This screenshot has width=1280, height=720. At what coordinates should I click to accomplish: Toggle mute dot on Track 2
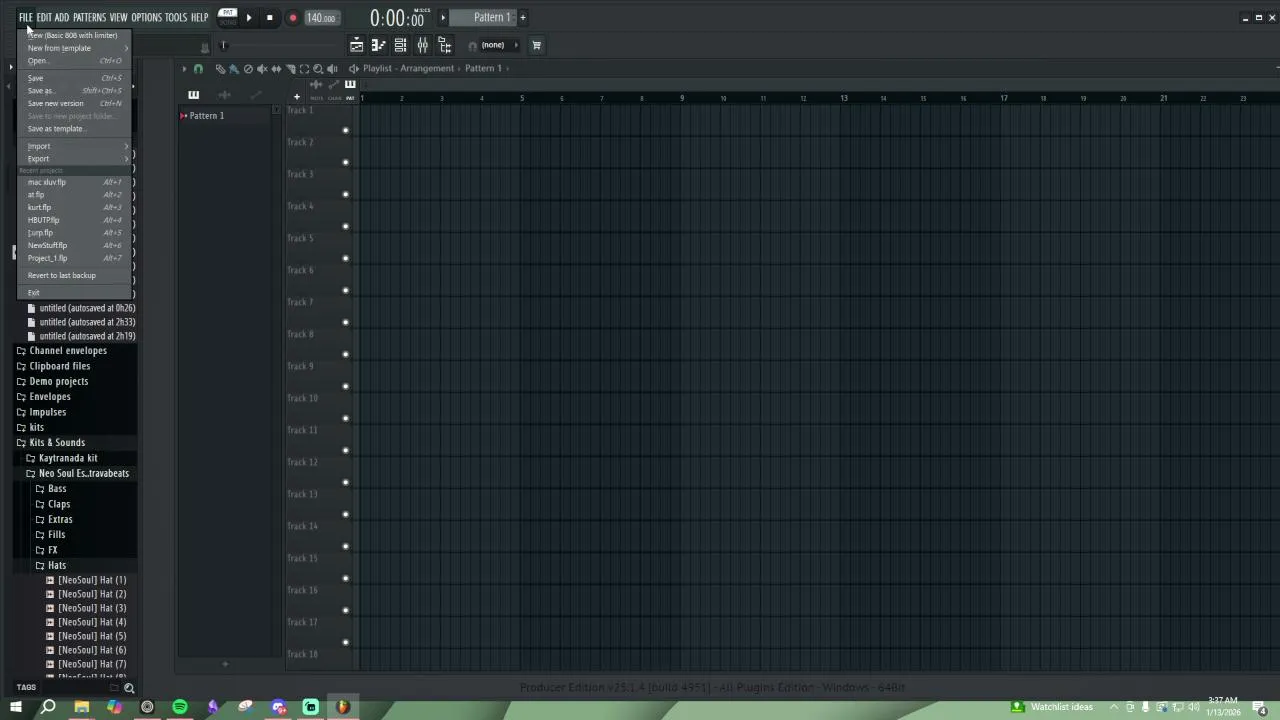pos(346,162)
